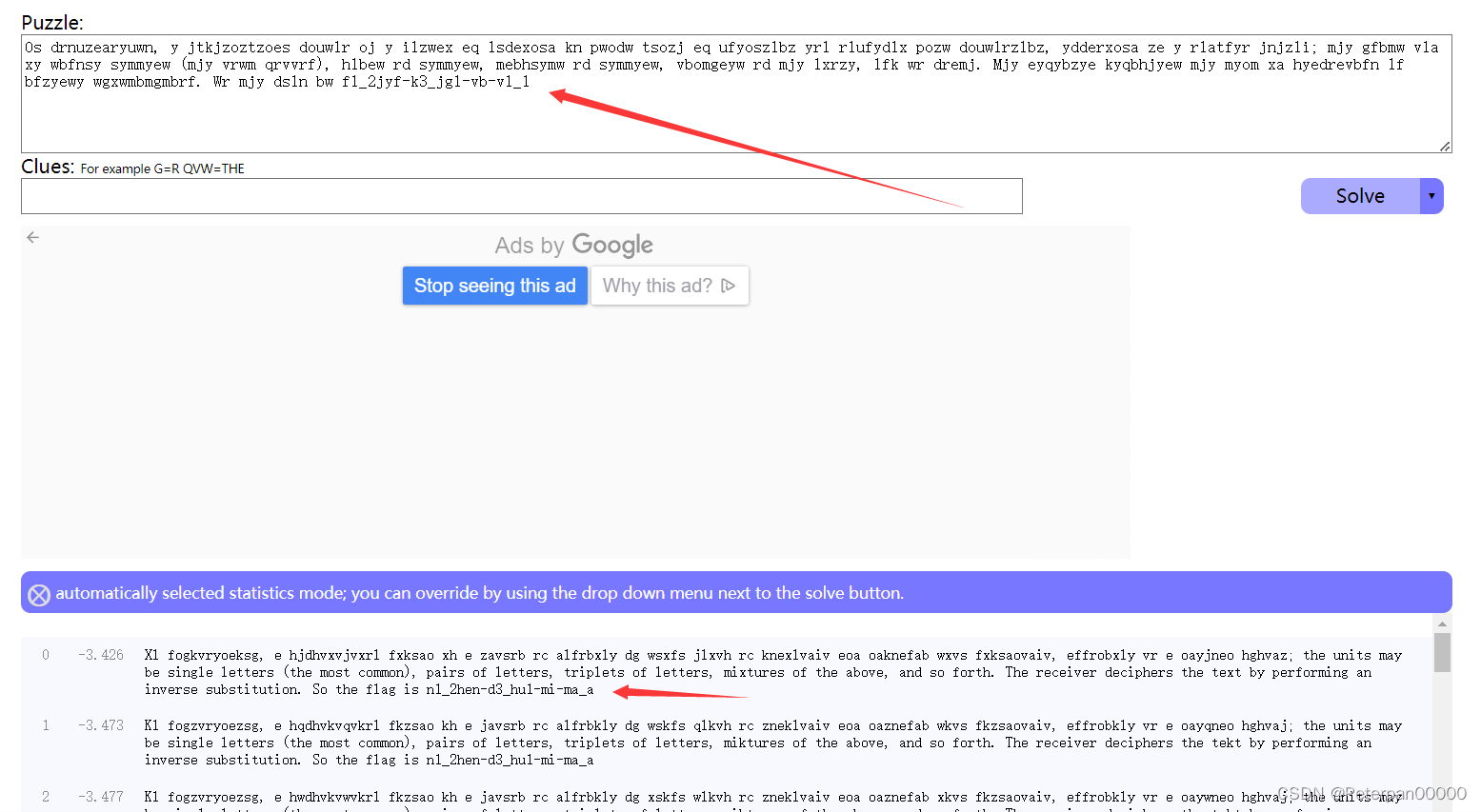
Task: Click the 'Ads by Google' label
Action: (x=573, y=246)
